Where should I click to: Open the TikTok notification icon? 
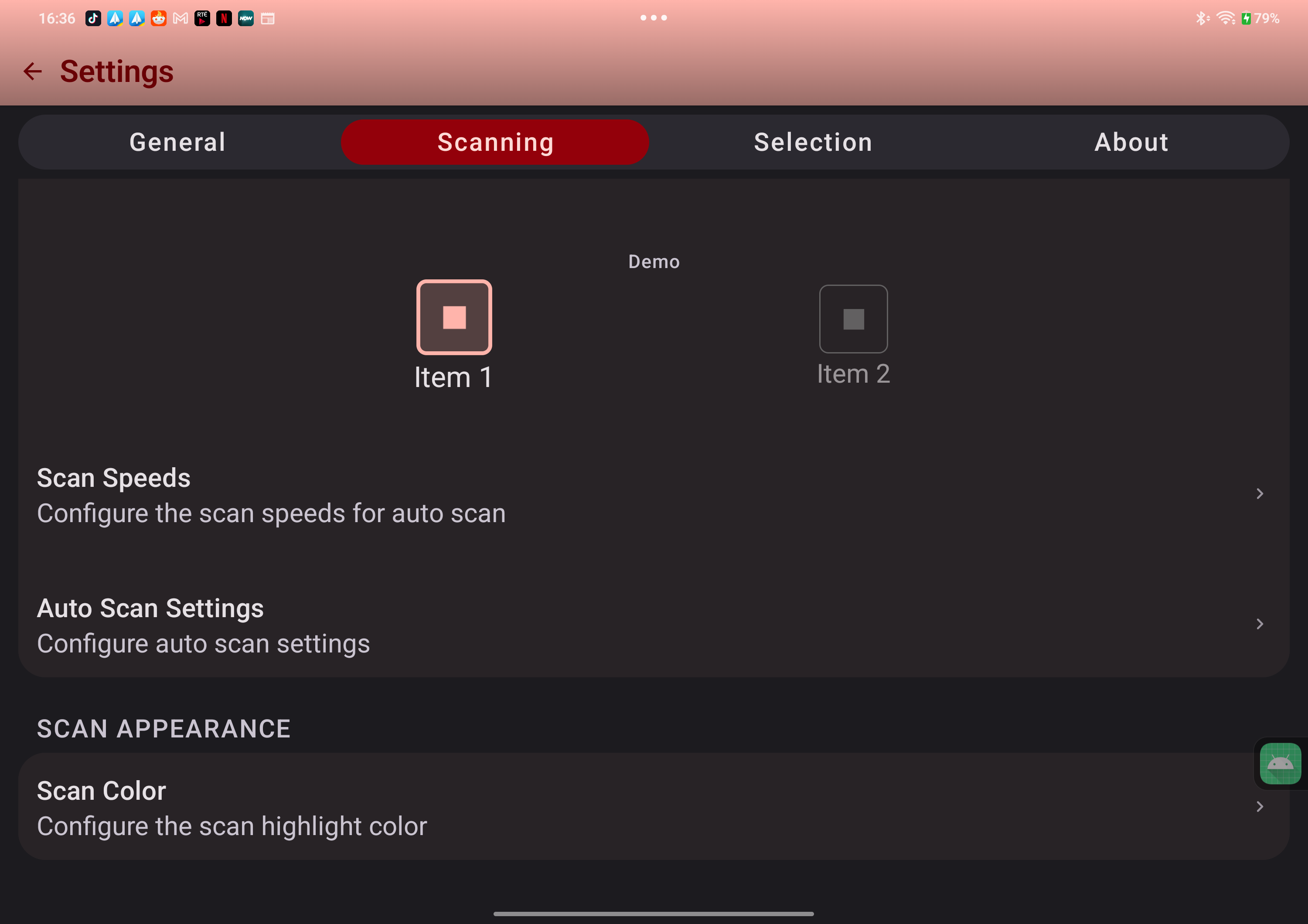[93, 18]
